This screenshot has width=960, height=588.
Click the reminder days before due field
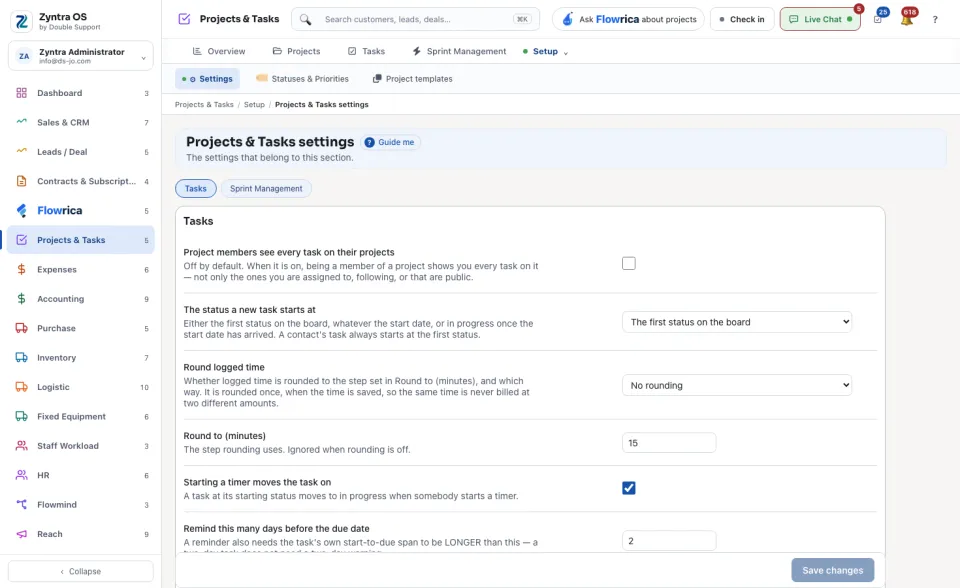pos(669,541)
